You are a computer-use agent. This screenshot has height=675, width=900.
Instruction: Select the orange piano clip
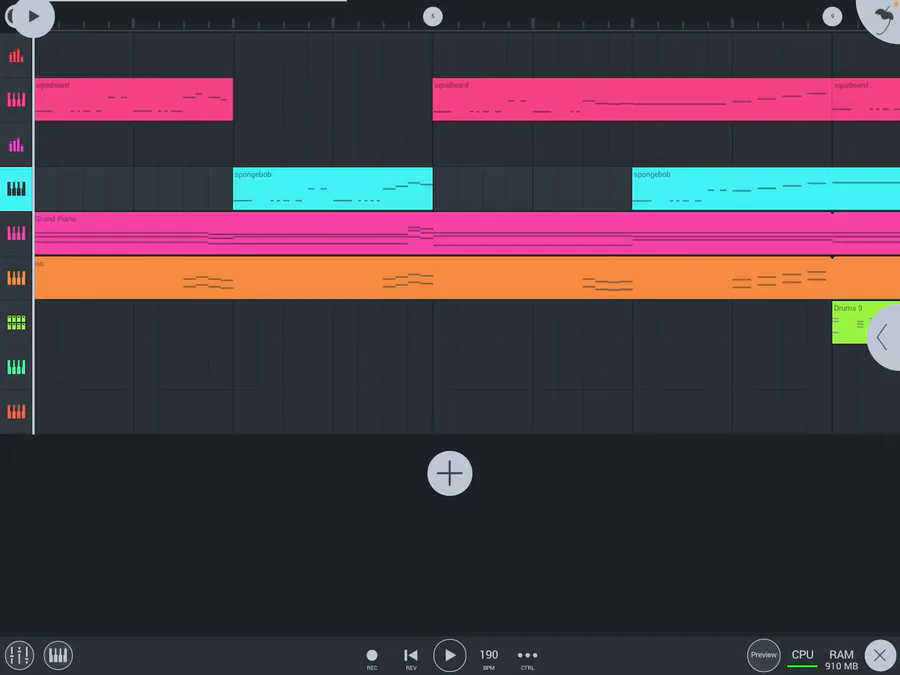tap(467, 278)
